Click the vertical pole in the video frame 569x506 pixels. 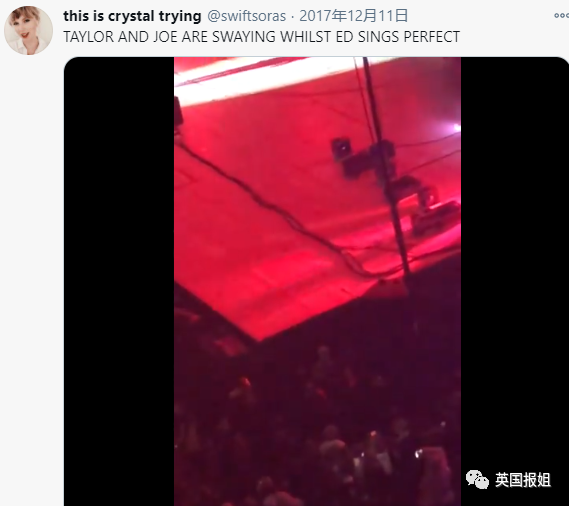[386, 174]
